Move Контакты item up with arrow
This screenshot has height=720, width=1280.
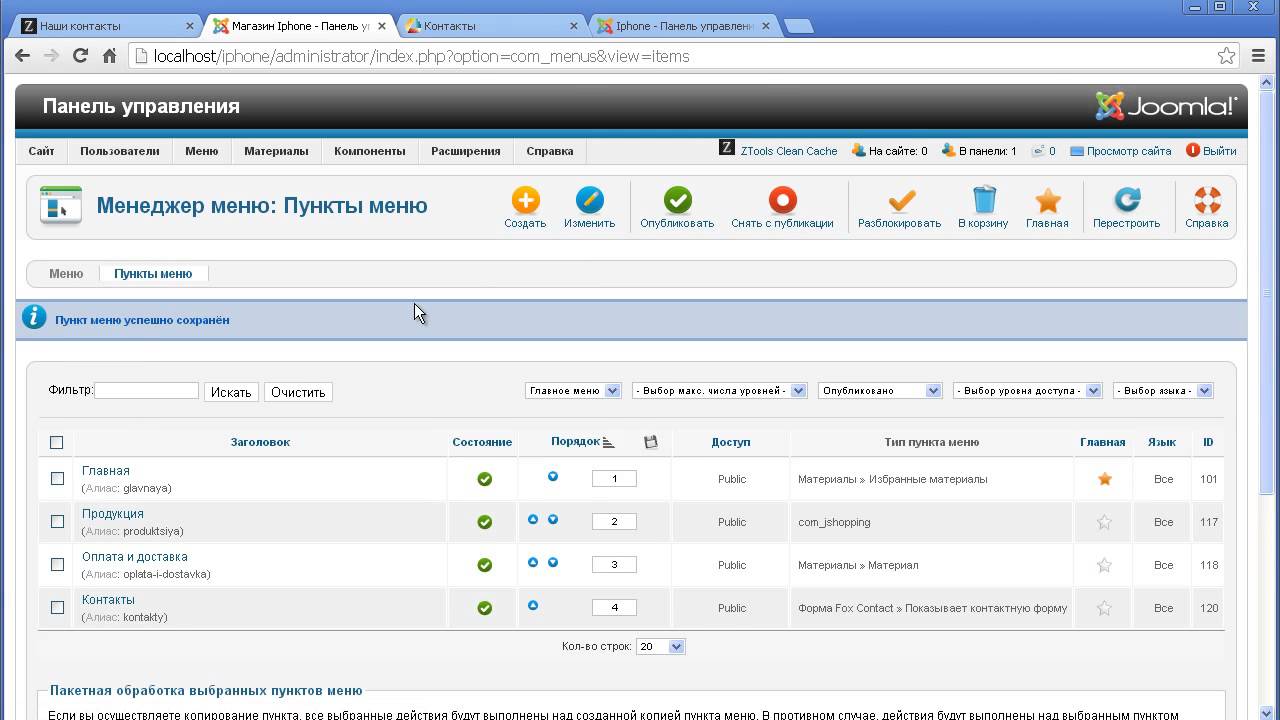[x=533, y=606]
